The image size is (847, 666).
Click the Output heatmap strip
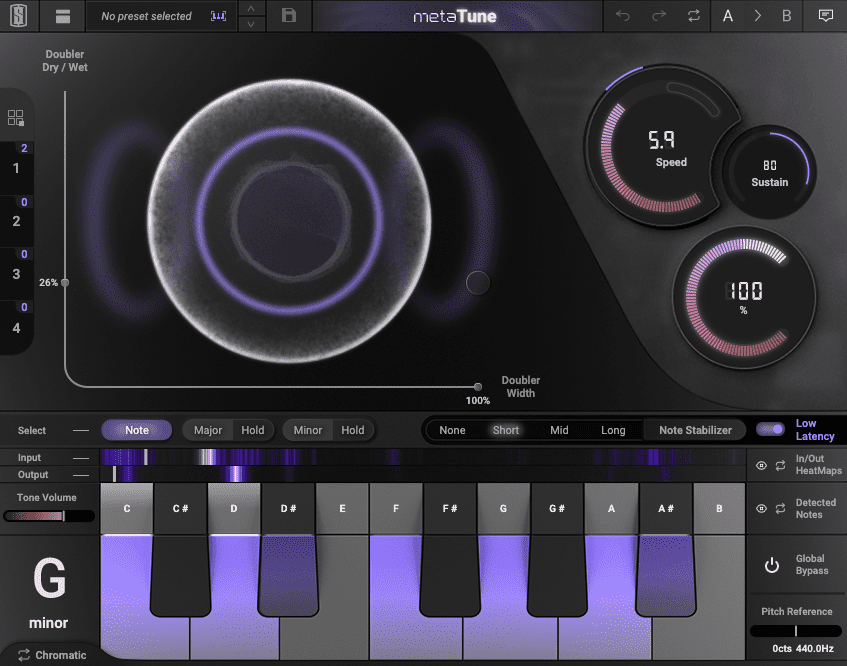pos(423,474)
